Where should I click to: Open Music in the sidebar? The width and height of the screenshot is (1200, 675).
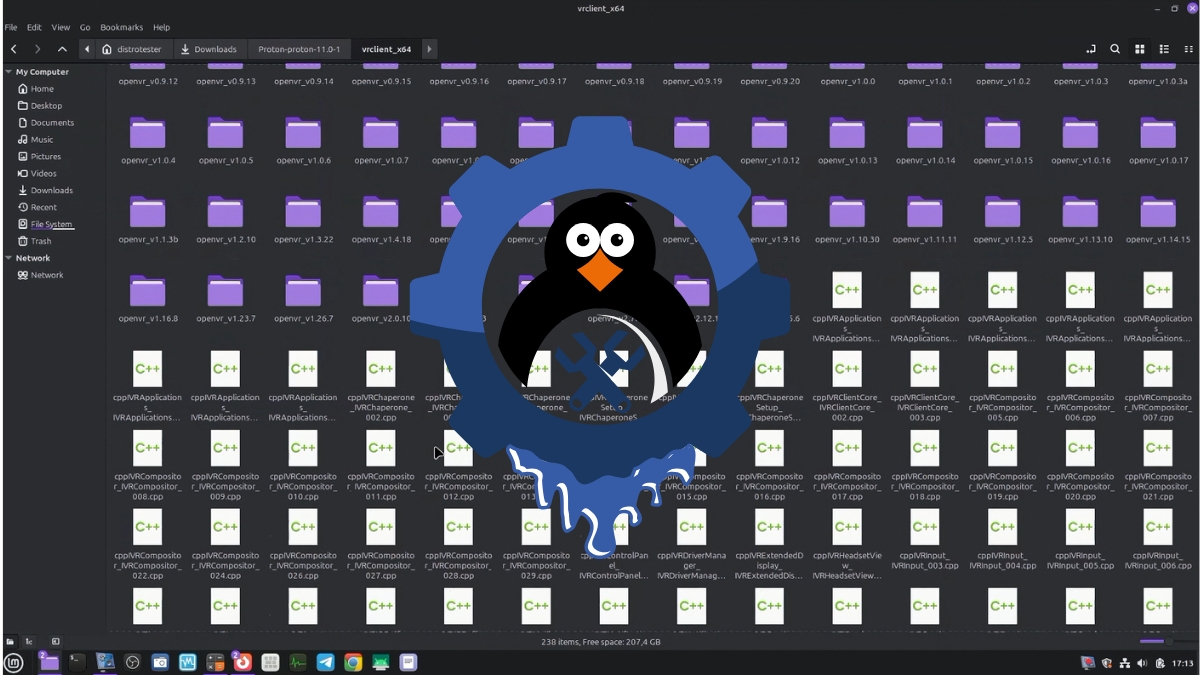42,140
